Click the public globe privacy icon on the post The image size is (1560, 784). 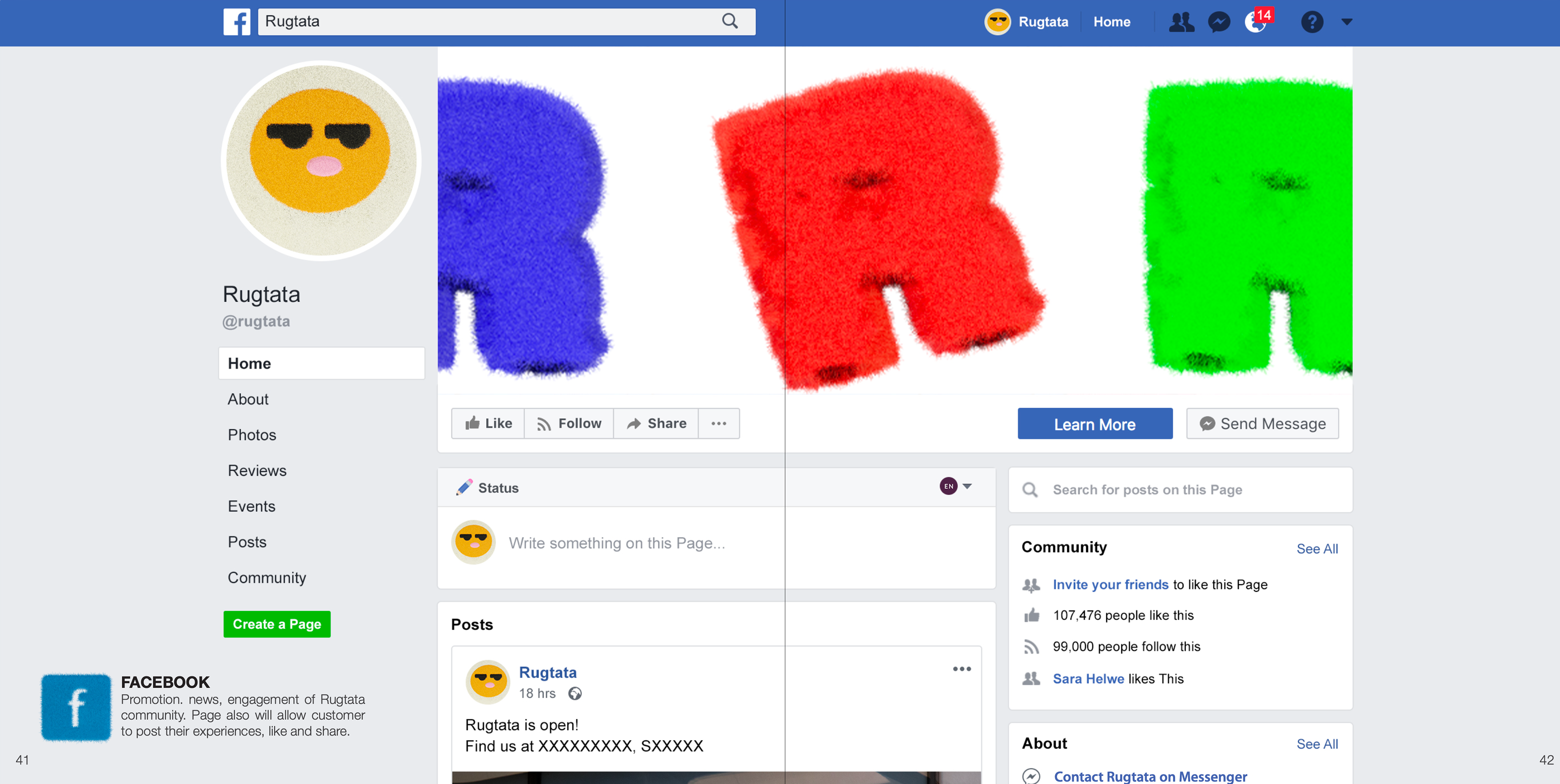575,694
